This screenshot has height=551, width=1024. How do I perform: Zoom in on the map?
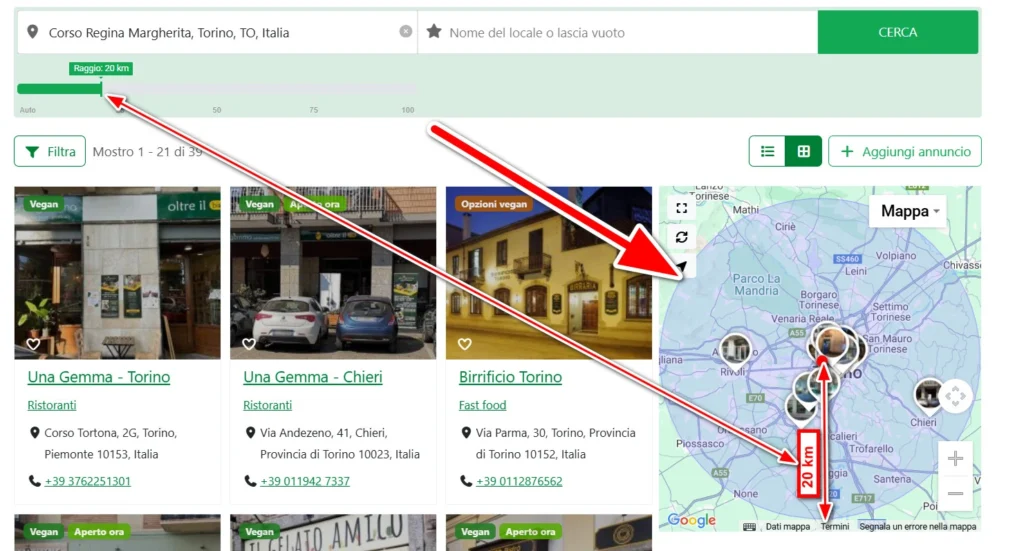[955, 459]
